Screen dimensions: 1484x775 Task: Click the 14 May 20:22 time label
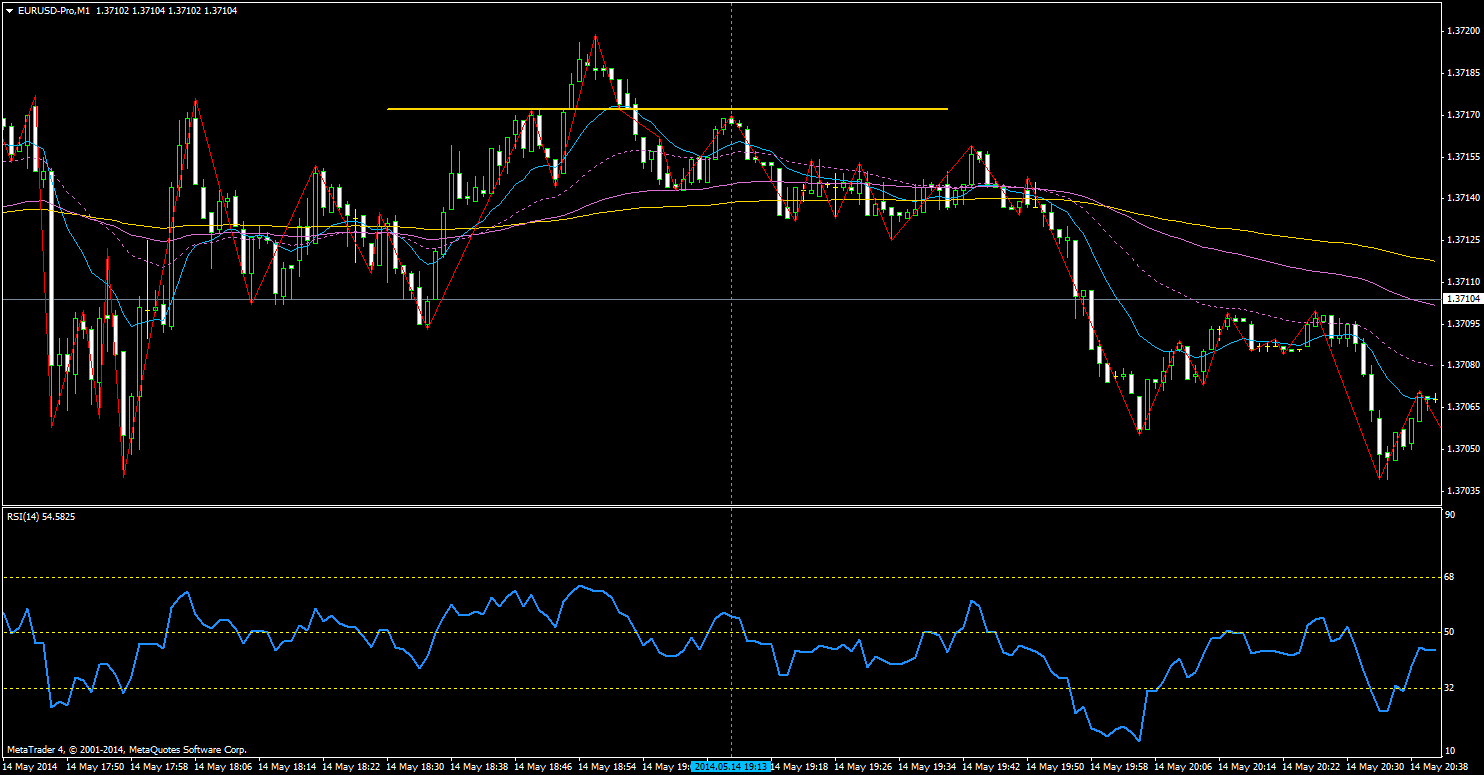click(x=1312, y=767)
